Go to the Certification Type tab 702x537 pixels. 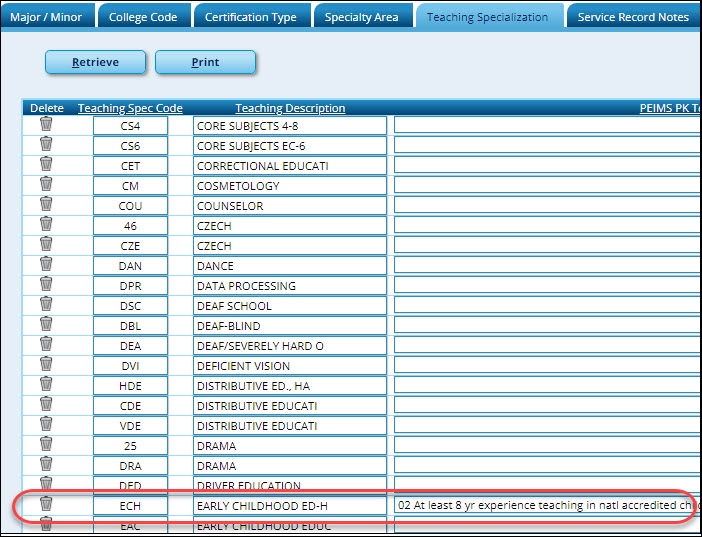pos(250,17)
